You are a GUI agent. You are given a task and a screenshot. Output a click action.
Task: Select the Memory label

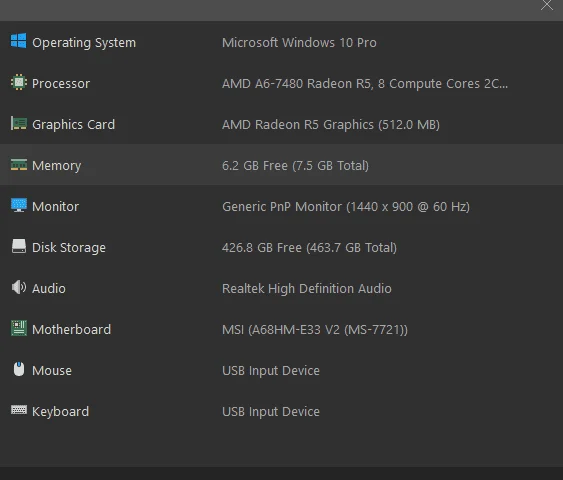click(x=57, y=166)
